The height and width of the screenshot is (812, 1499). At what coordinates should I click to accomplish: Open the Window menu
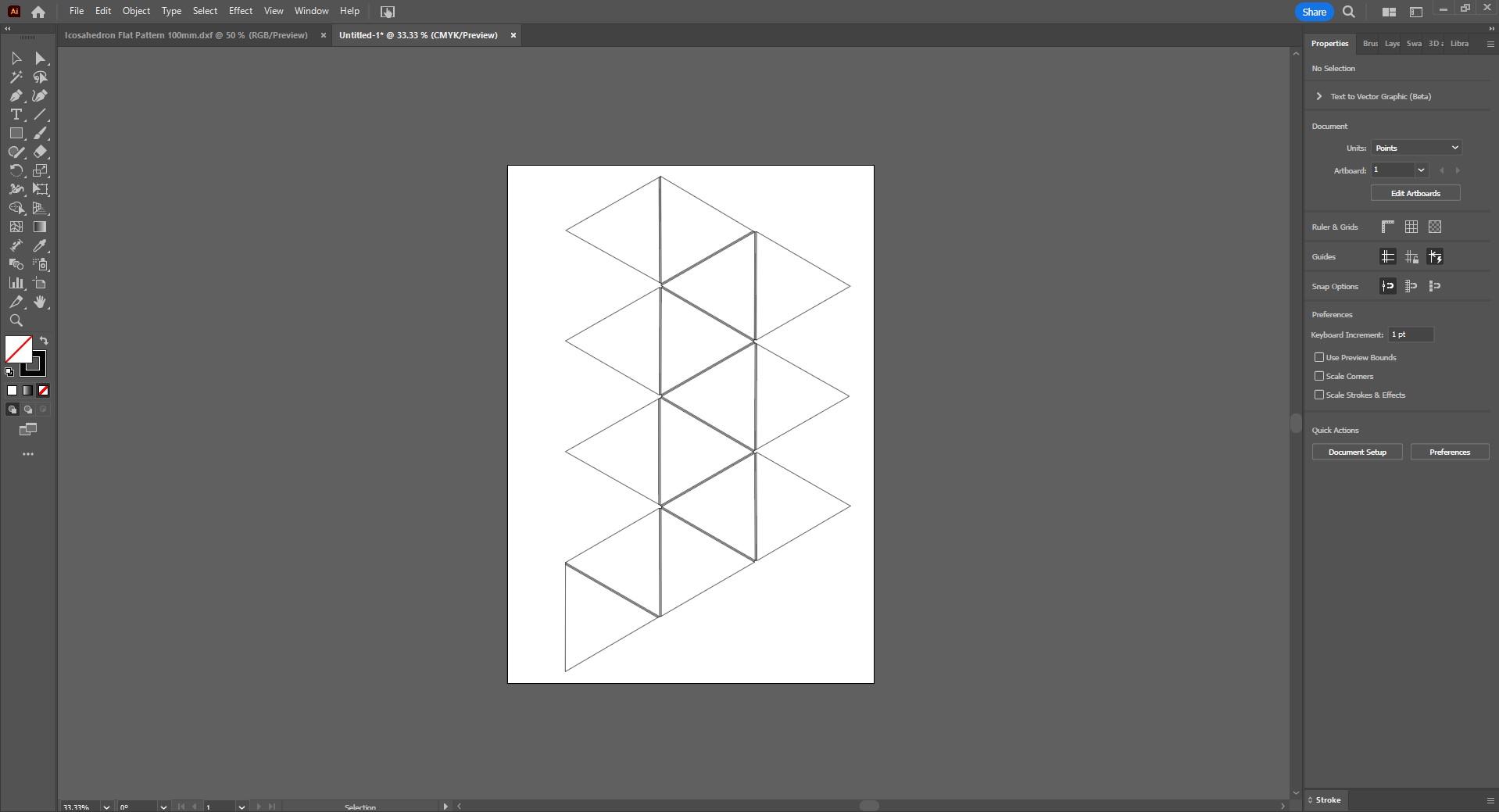tap(311, 11)
